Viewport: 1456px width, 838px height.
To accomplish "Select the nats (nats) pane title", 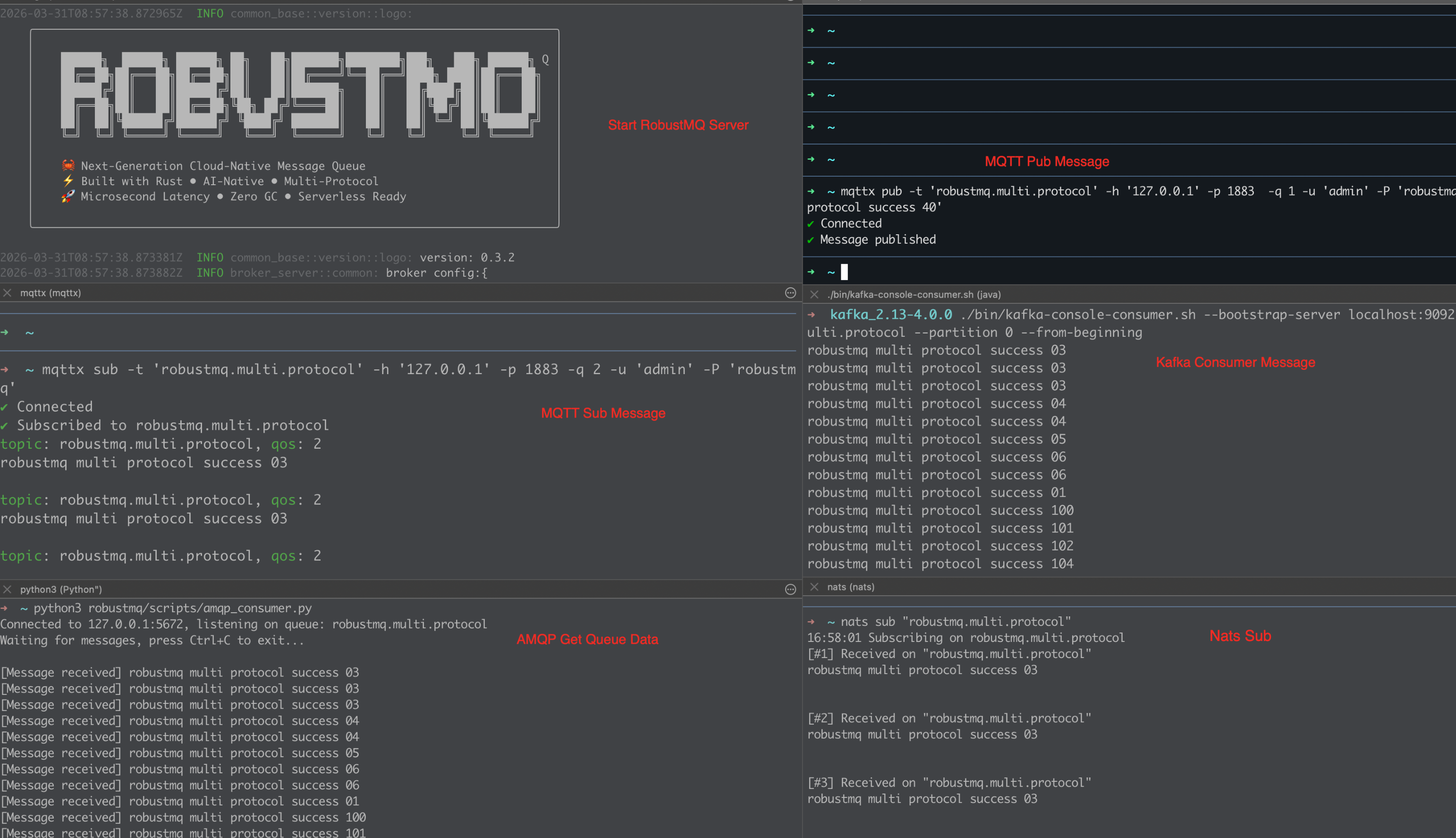I will coord(850,587).
